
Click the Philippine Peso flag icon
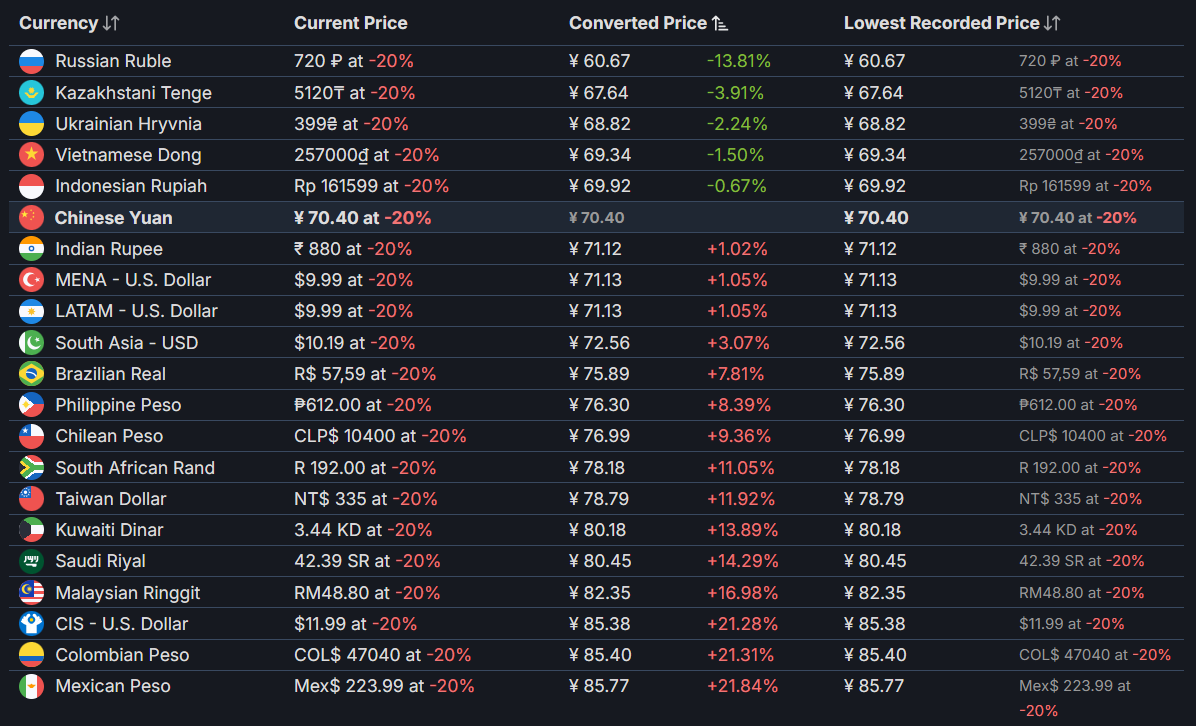click(32, 405)
